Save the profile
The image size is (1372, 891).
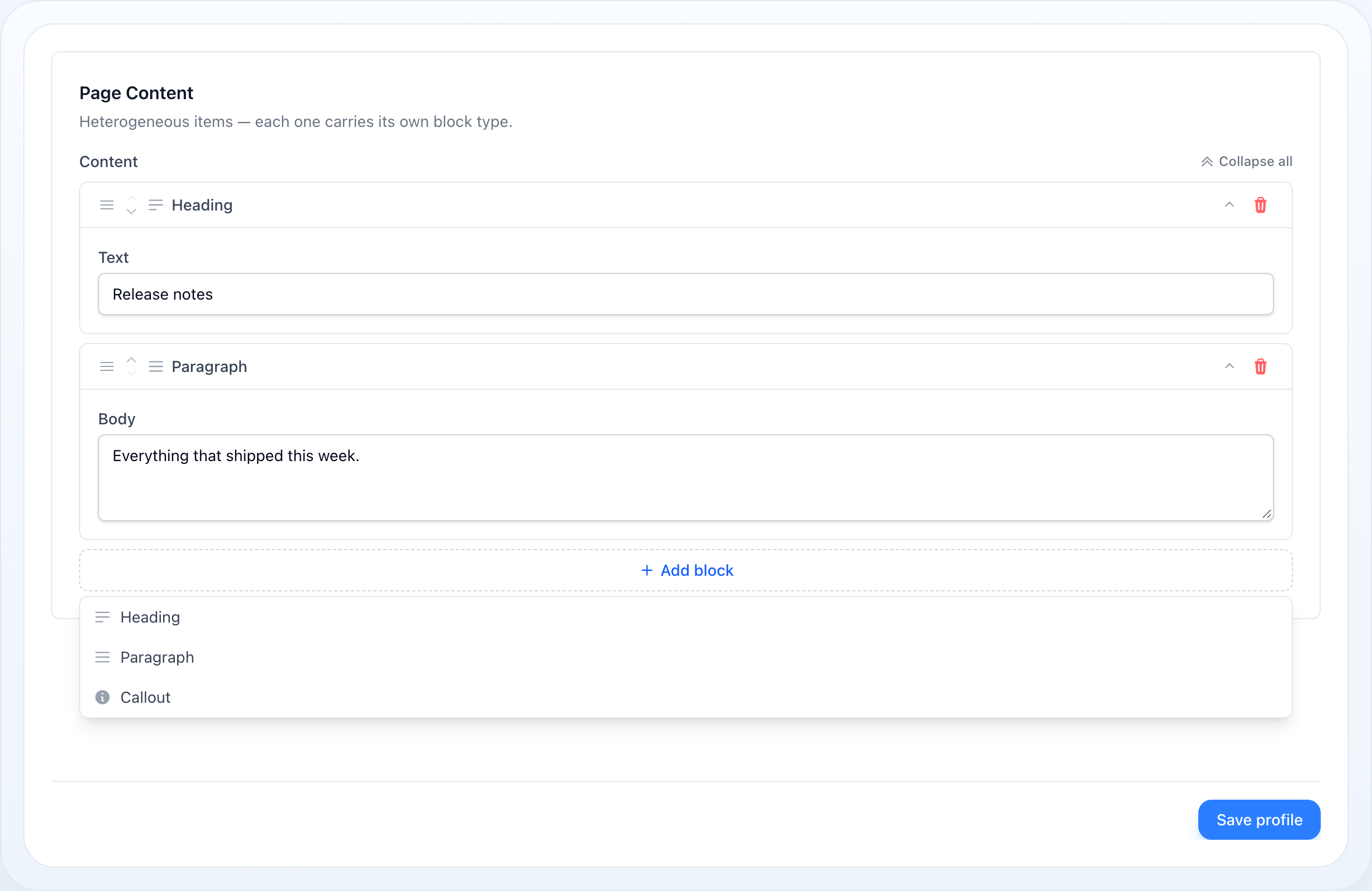pyautogui.click(x=1259, y=820)
